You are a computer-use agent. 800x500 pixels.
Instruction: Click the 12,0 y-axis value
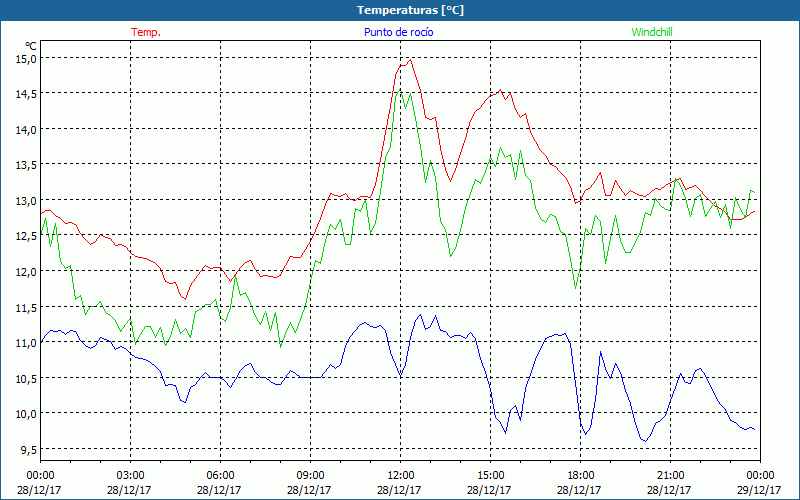pyautogui.click(x=27, y=271)
